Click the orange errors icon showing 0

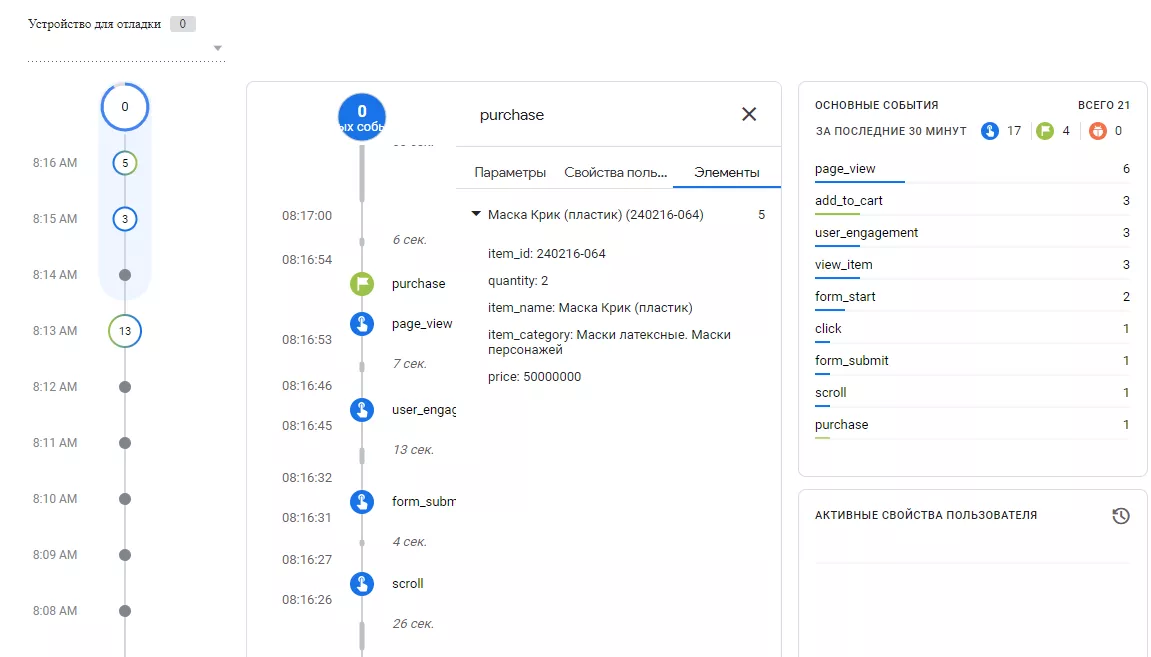1097,131
